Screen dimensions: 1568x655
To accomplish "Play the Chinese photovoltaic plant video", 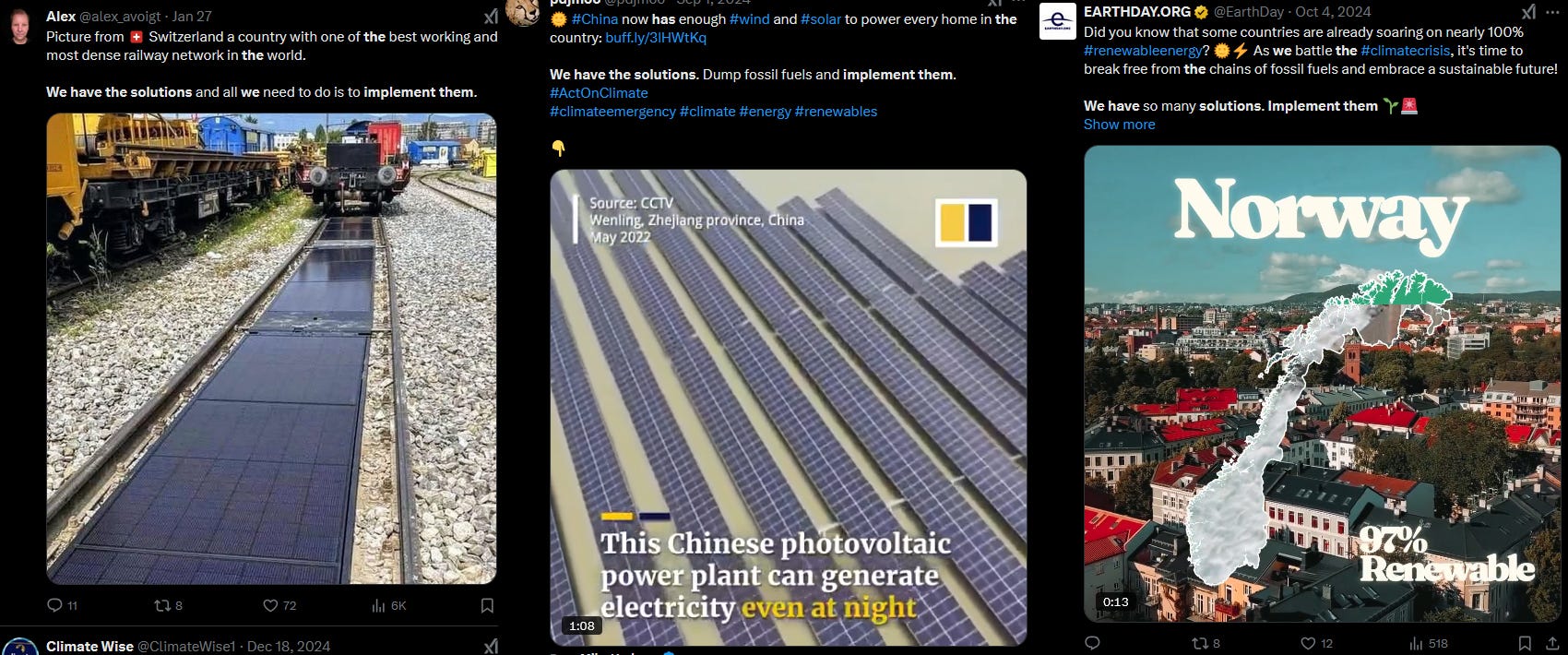I will 789,407.
